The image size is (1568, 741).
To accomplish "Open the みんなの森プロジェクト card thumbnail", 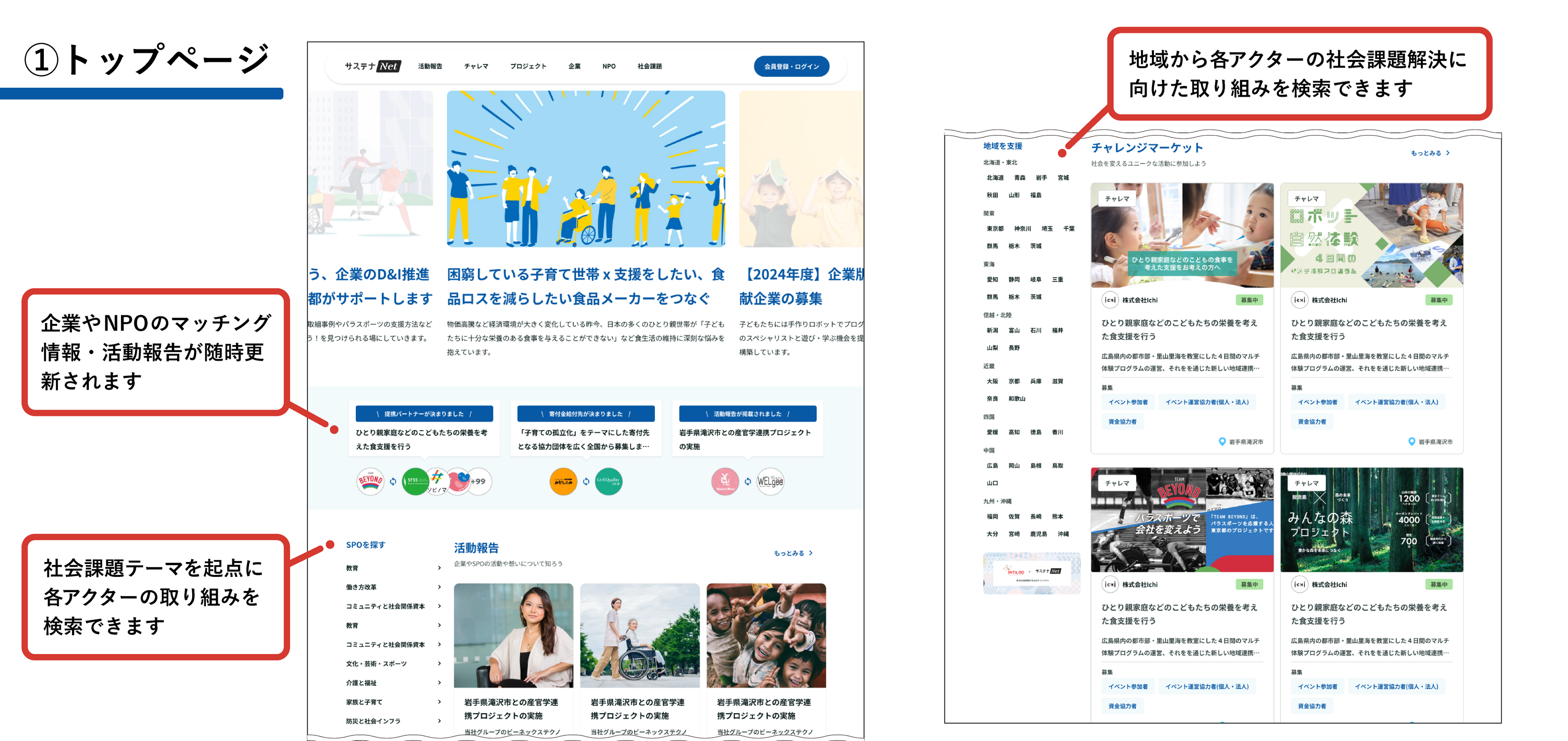I will point(1371,519).
